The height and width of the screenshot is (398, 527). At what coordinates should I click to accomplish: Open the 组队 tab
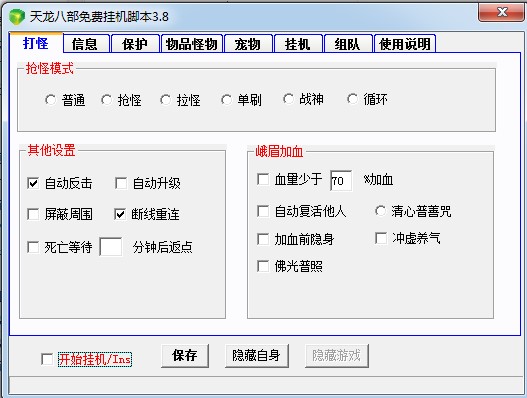tap(348, 44)
